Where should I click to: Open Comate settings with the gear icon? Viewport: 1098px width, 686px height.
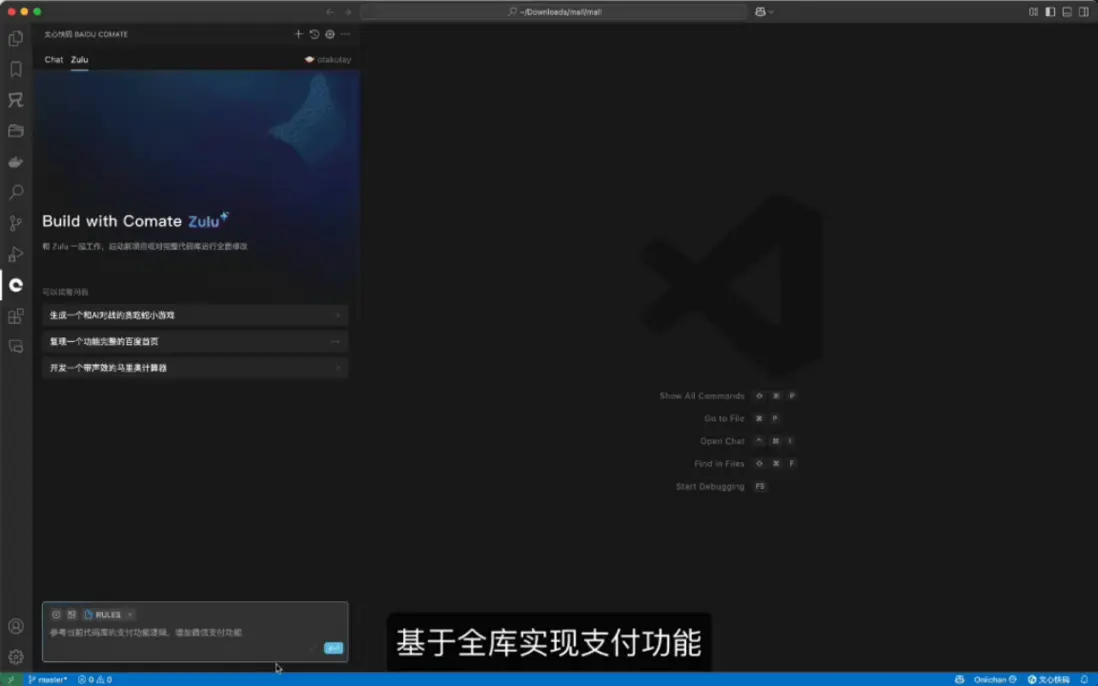(329, 34)
